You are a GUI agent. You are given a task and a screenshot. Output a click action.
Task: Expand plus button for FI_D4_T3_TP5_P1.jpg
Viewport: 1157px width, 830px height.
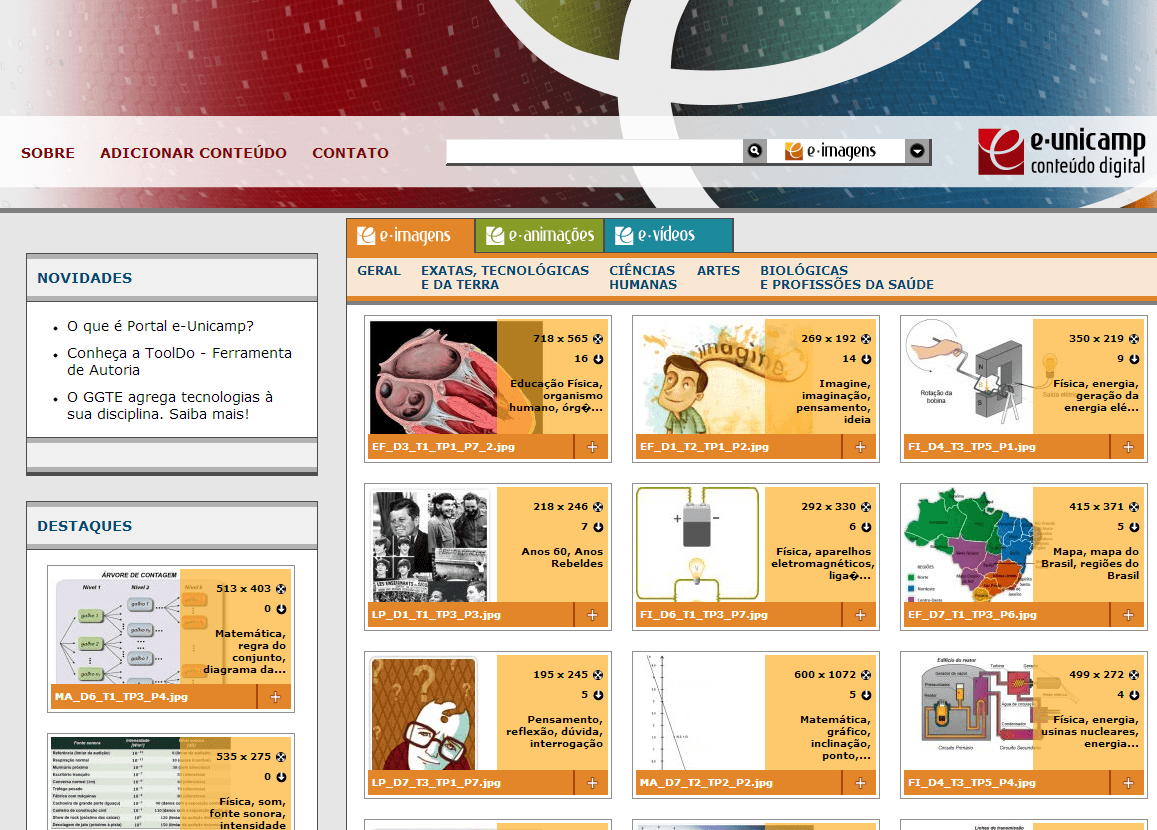pyautogui.click(x=1127, y=447)
